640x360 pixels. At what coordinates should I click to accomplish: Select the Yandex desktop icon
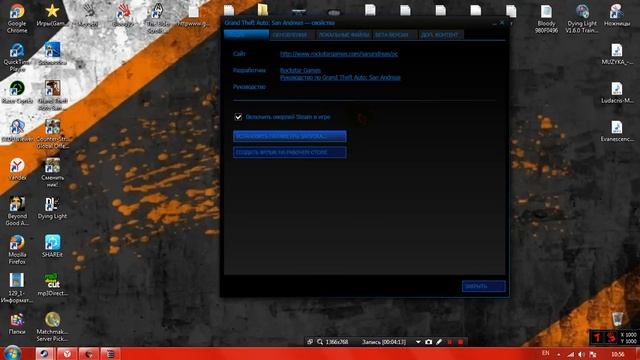coord(17,169)
